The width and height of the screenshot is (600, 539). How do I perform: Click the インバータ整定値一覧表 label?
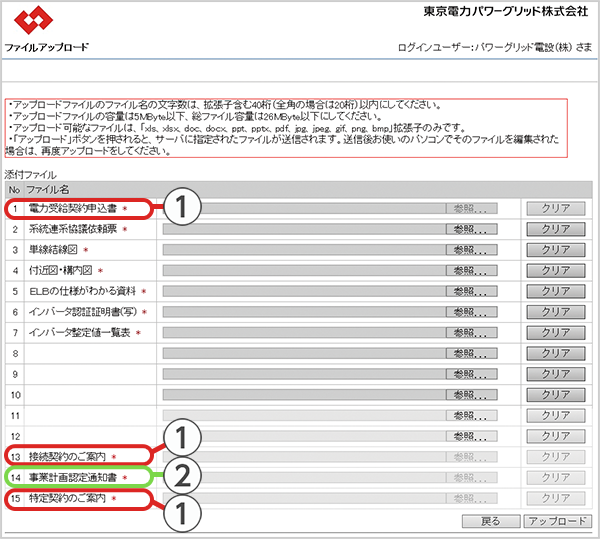click(80, 332)
